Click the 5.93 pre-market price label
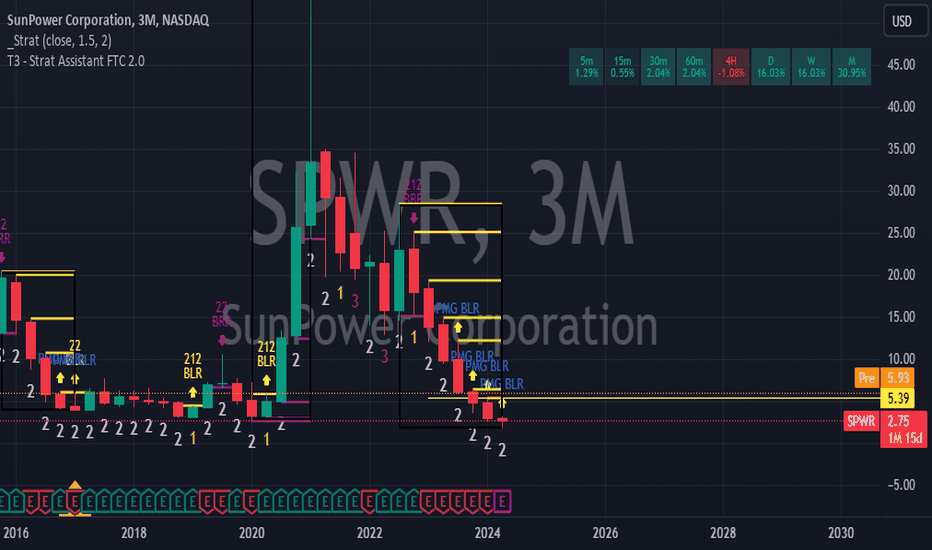932x550 pixels. pyautogui.click(x=898, y=378)
